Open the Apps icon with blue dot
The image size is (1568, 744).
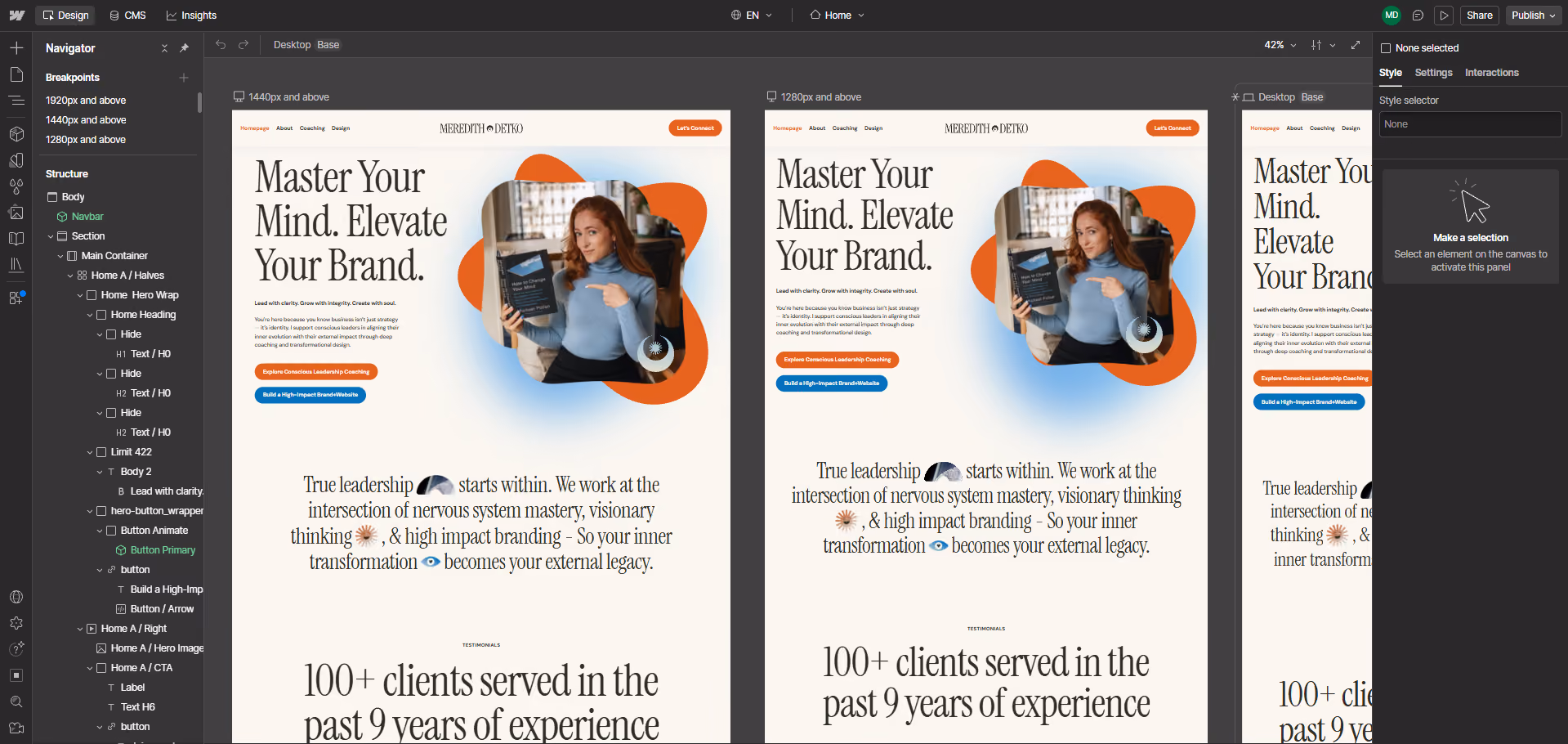16,298
